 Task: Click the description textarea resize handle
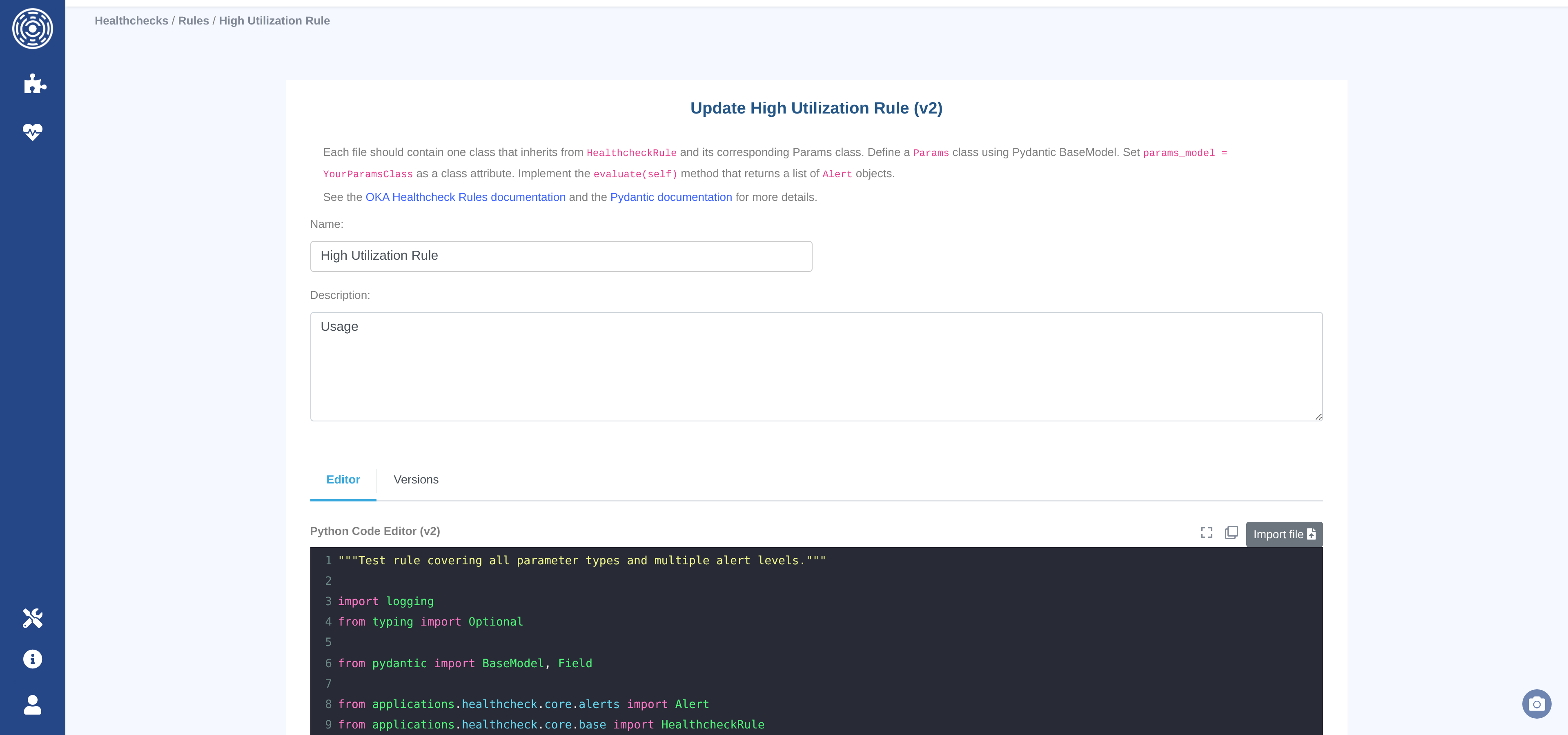tap(1318, 417)
